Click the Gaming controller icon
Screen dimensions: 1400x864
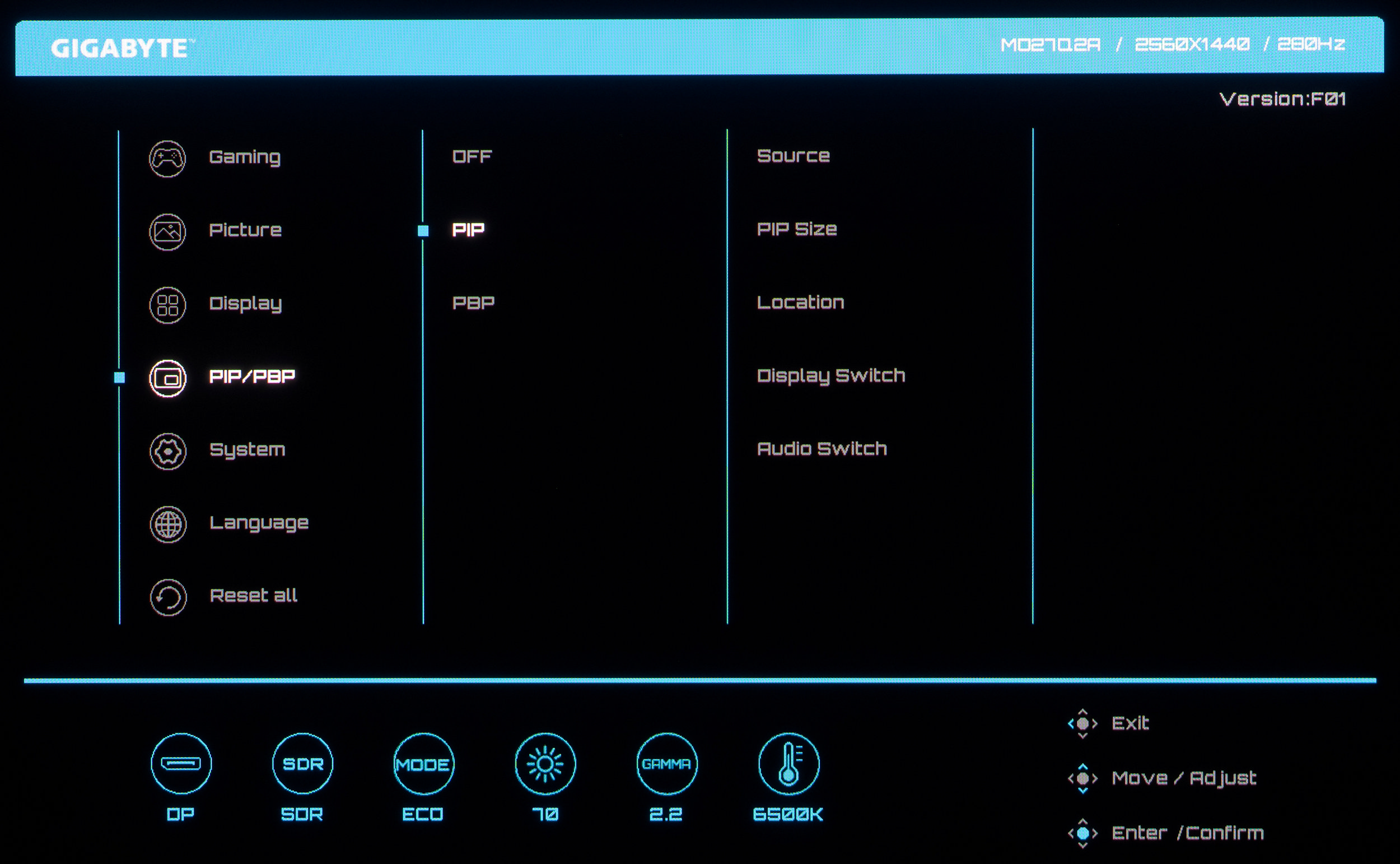point(167,159)
